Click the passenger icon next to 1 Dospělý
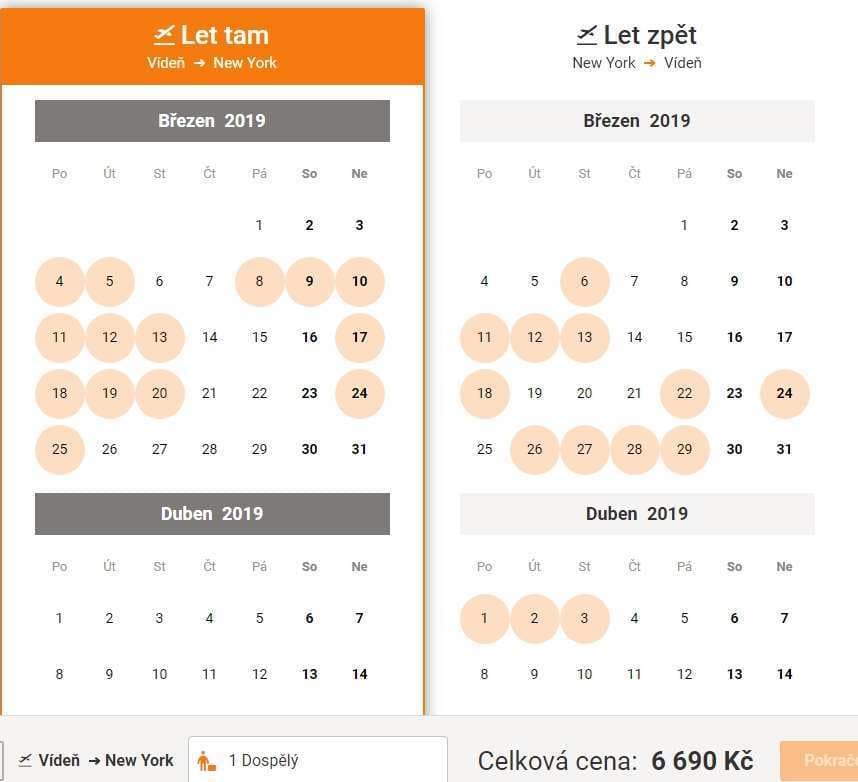 [206, 761]
